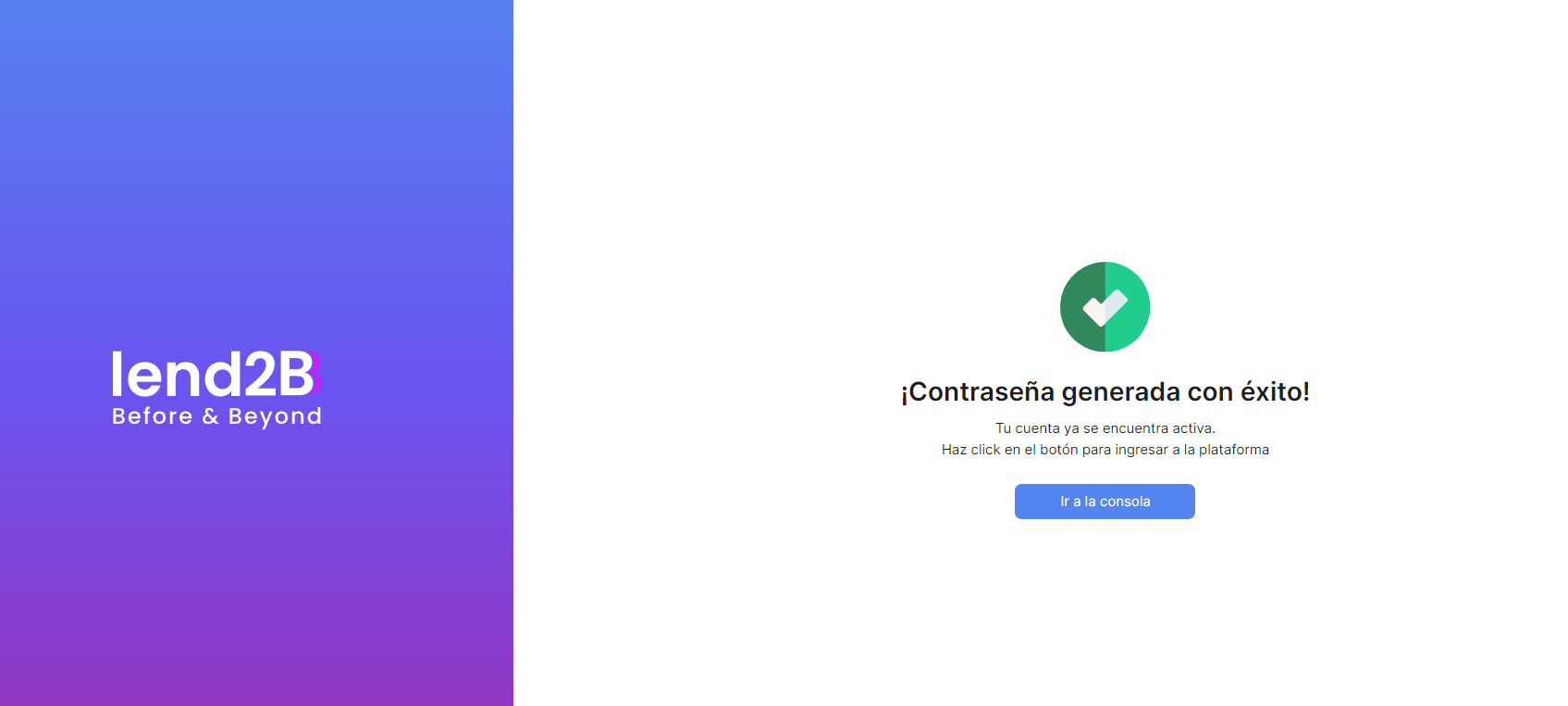Screen dimensions: 1568x706
Task: Click the word 'Beyond' under the logo
Action: coord(276,417)
